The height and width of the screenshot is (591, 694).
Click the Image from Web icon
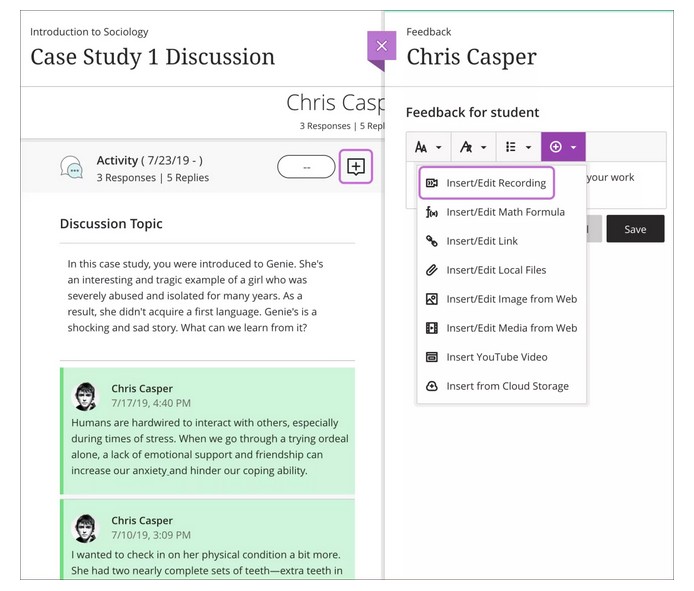(x=432, y=299)
